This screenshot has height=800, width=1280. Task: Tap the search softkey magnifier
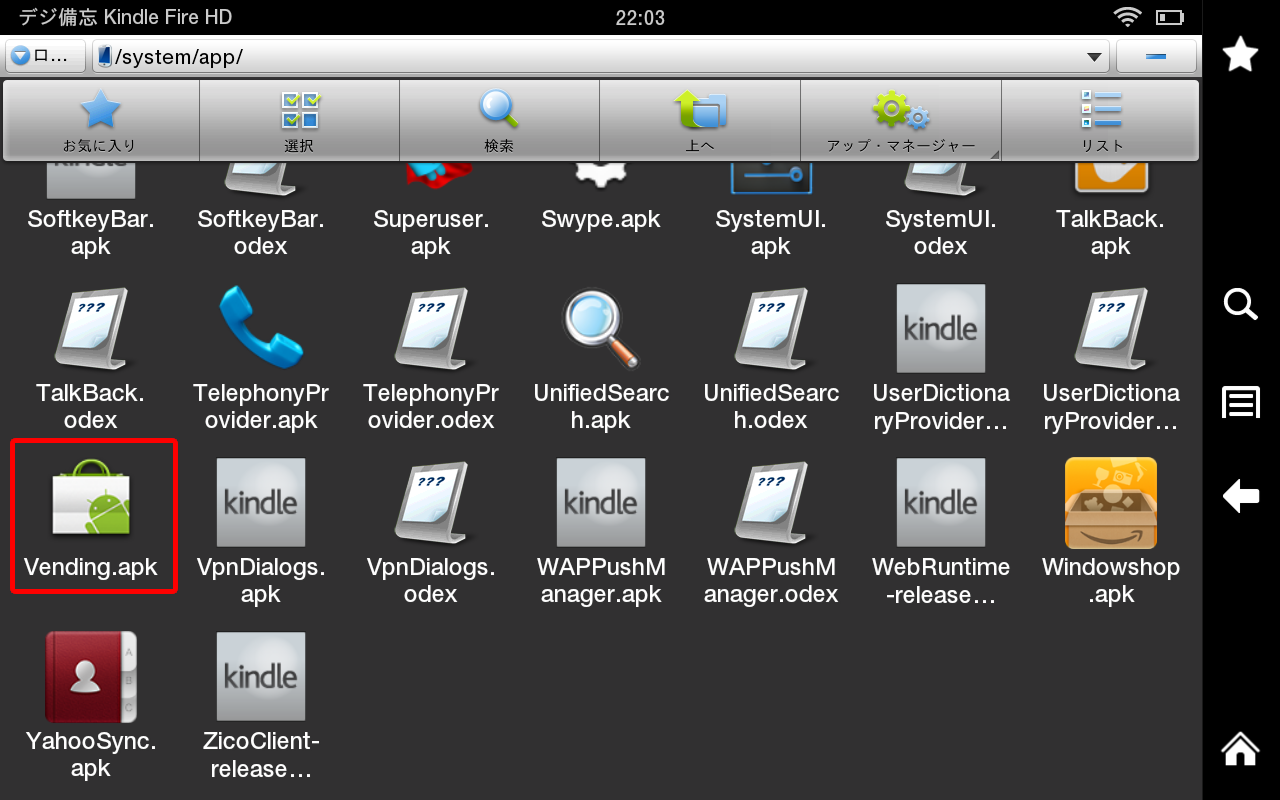(1241, 304)
